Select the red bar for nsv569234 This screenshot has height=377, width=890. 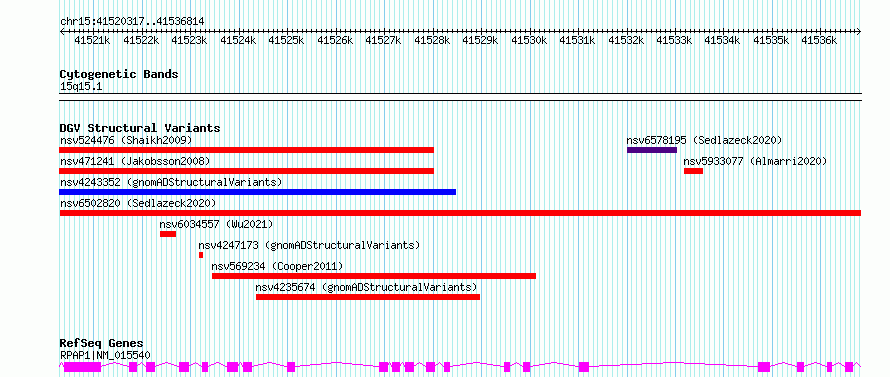[x=374, y=276]
